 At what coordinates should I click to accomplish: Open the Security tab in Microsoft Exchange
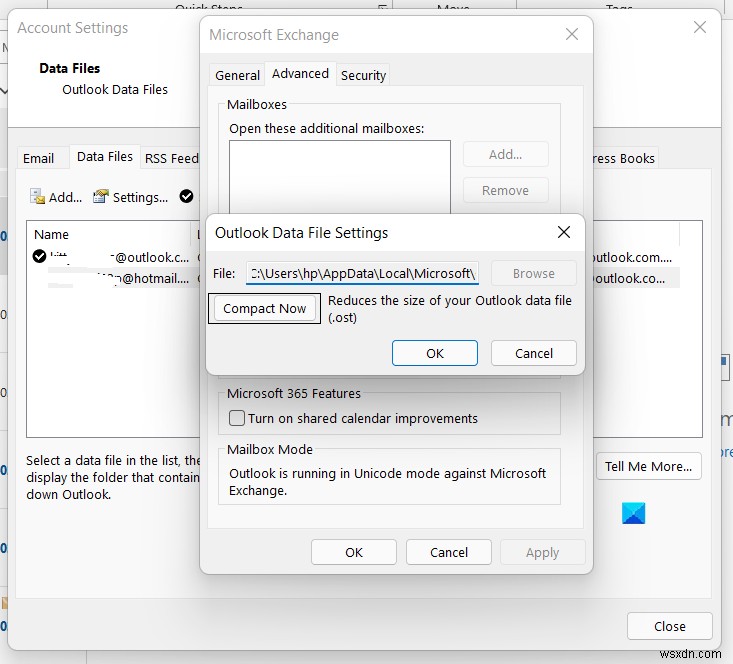[x=363, y=75]
